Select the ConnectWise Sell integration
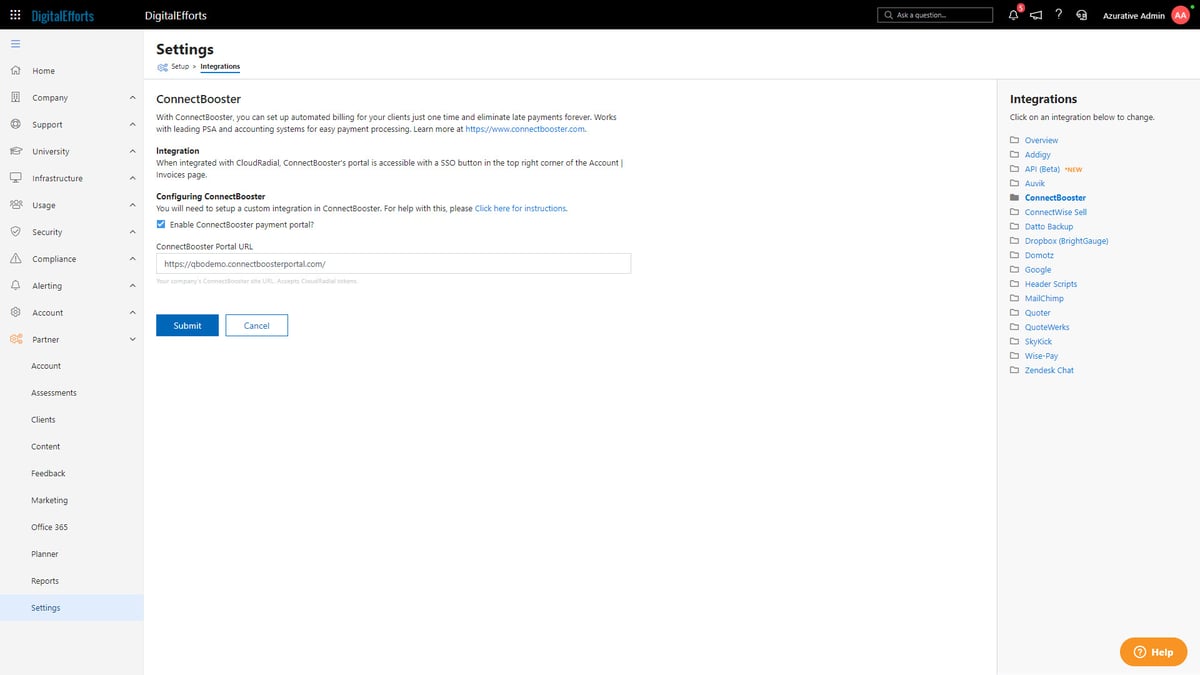The width and height of the screenshot is (1200, 675). (1056, 213)
